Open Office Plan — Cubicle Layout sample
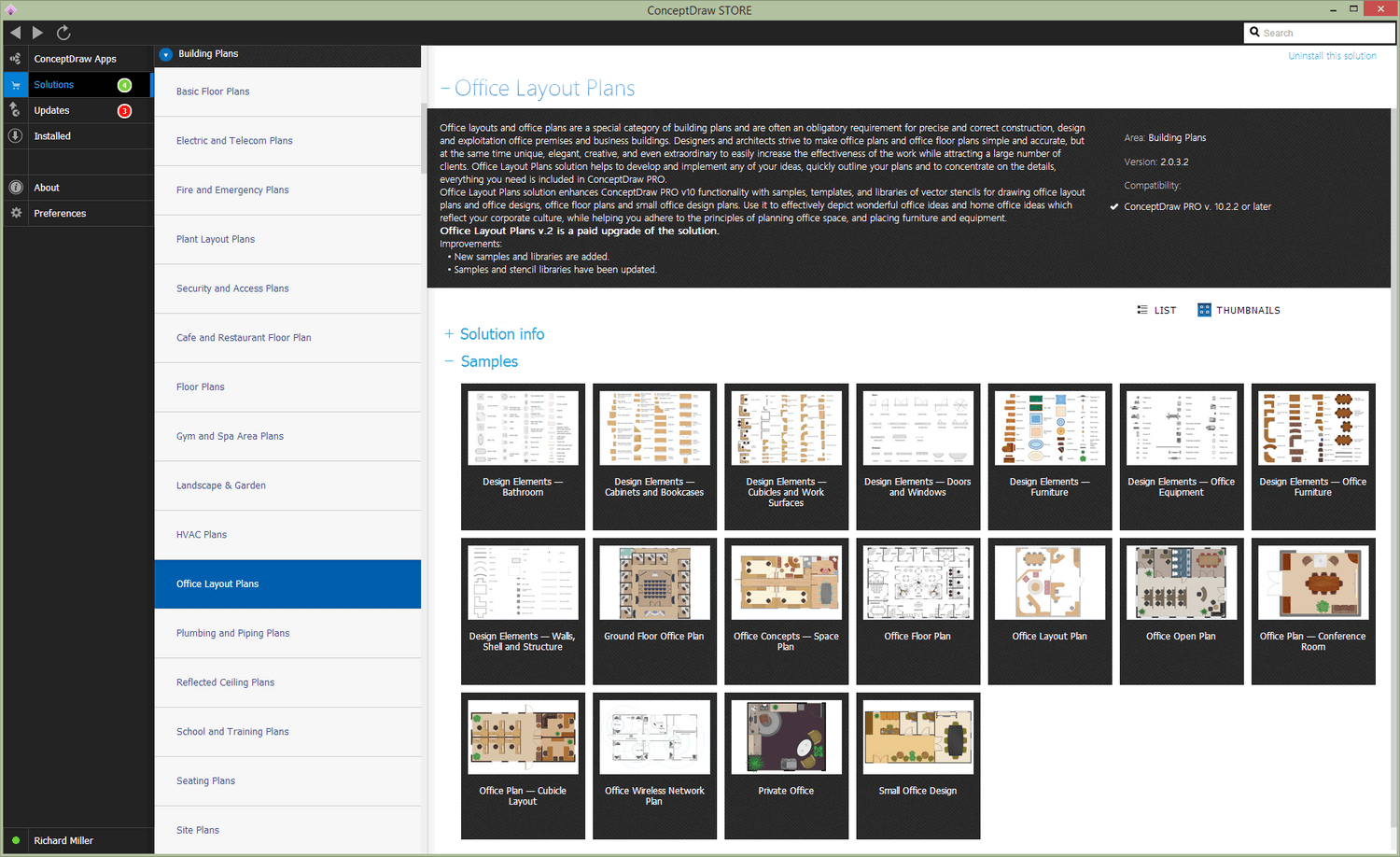The image size is (1400, 857). click(523, 766)
